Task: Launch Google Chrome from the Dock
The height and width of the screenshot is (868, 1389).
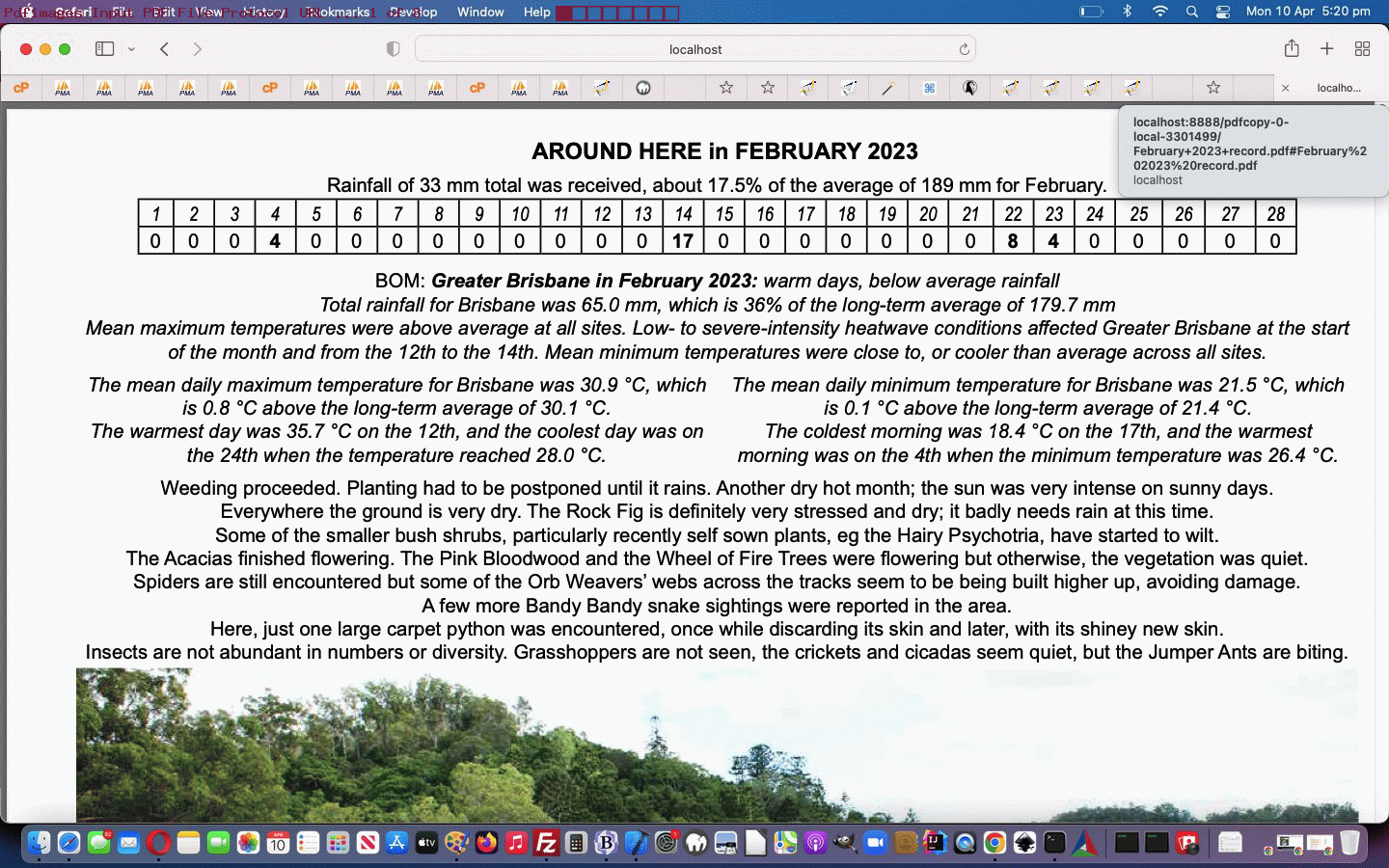Action: [994, 843]
